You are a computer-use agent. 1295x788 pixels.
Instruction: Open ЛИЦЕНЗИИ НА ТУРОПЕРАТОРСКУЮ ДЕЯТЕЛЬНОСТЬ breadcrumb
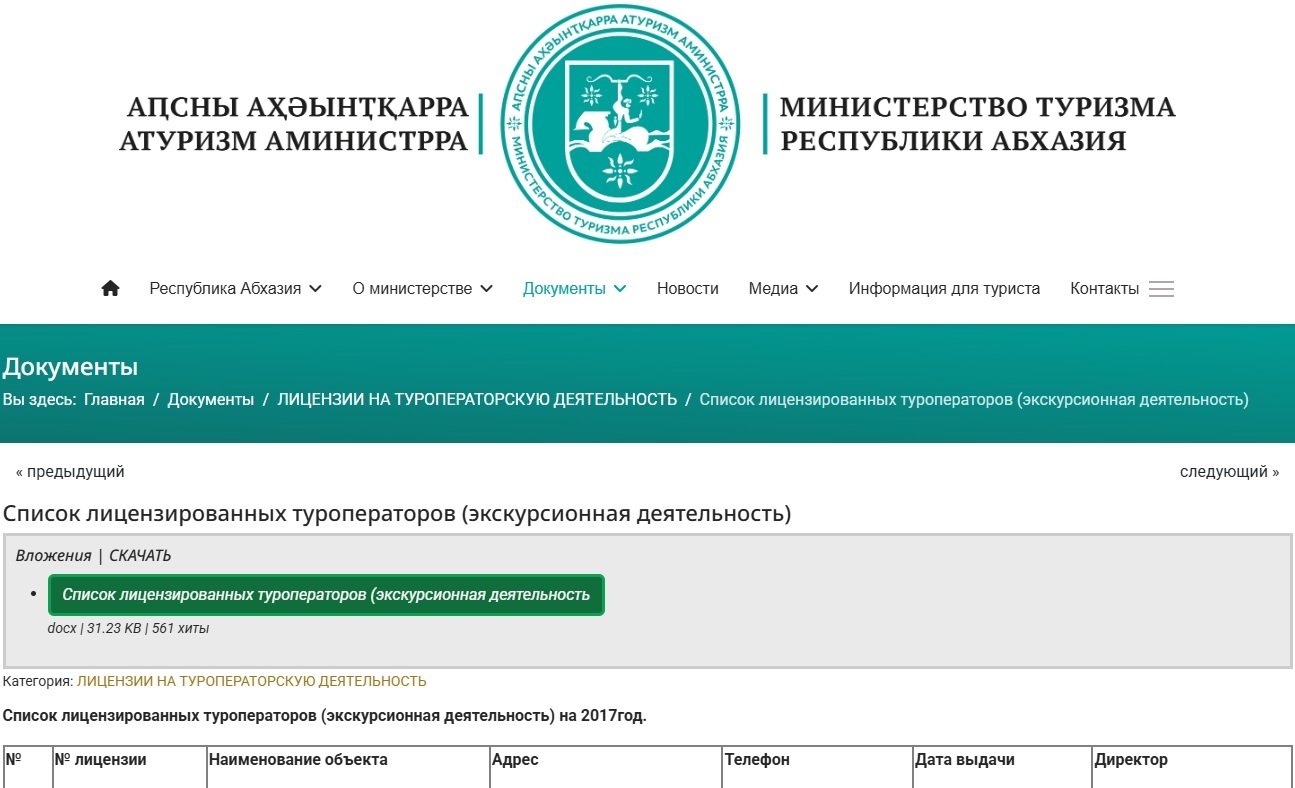point(477,400)
